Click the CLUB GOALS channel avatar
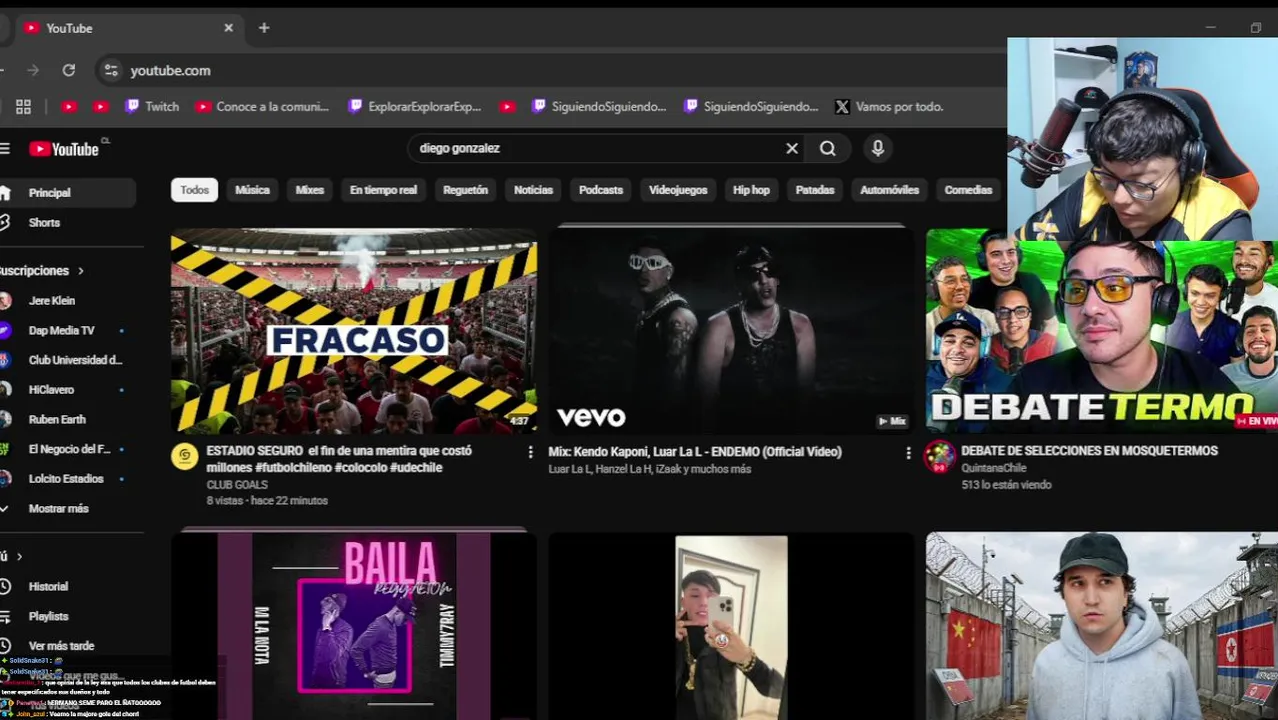1278x720 pixels. click(184, 456)
